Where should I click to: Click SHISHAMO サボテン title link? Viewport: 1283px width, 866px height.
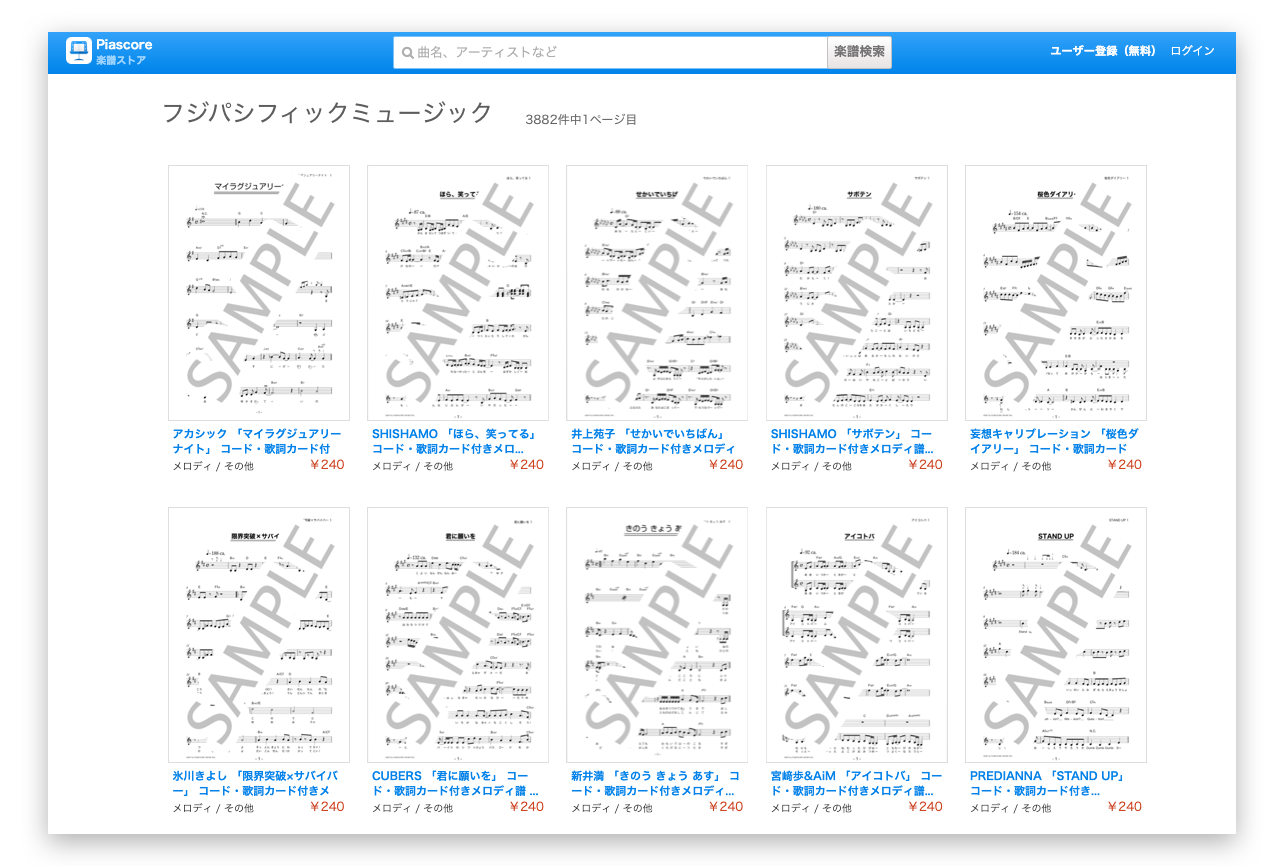852,441
